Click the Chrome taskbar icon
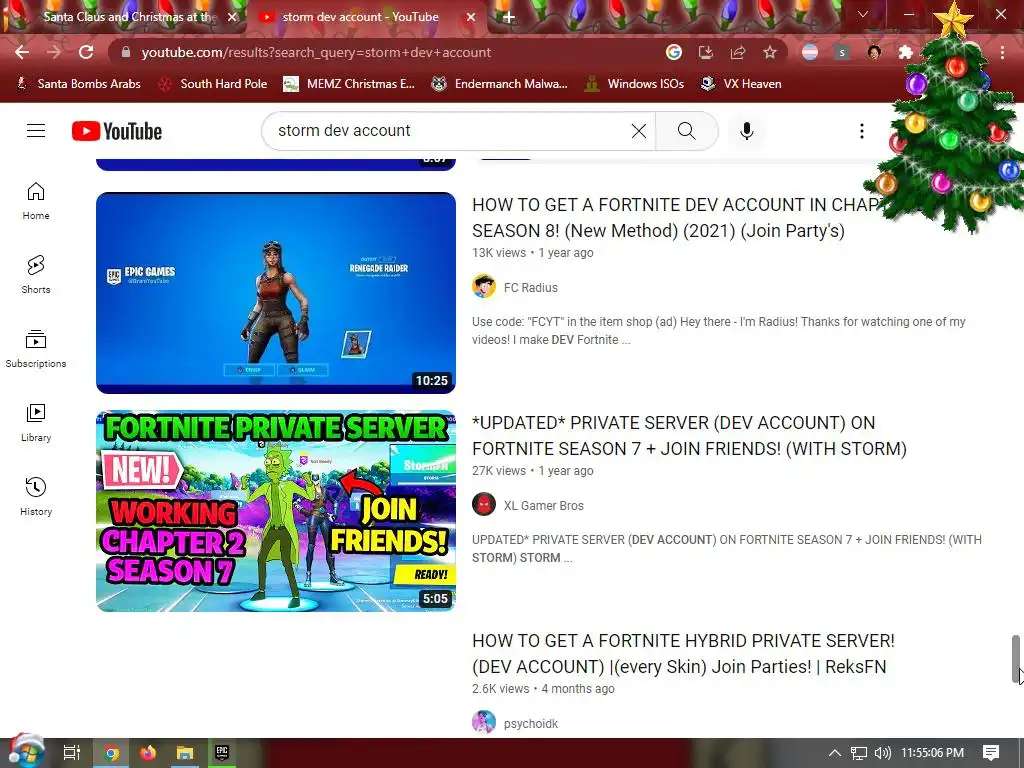 click(x=112, y=753)
